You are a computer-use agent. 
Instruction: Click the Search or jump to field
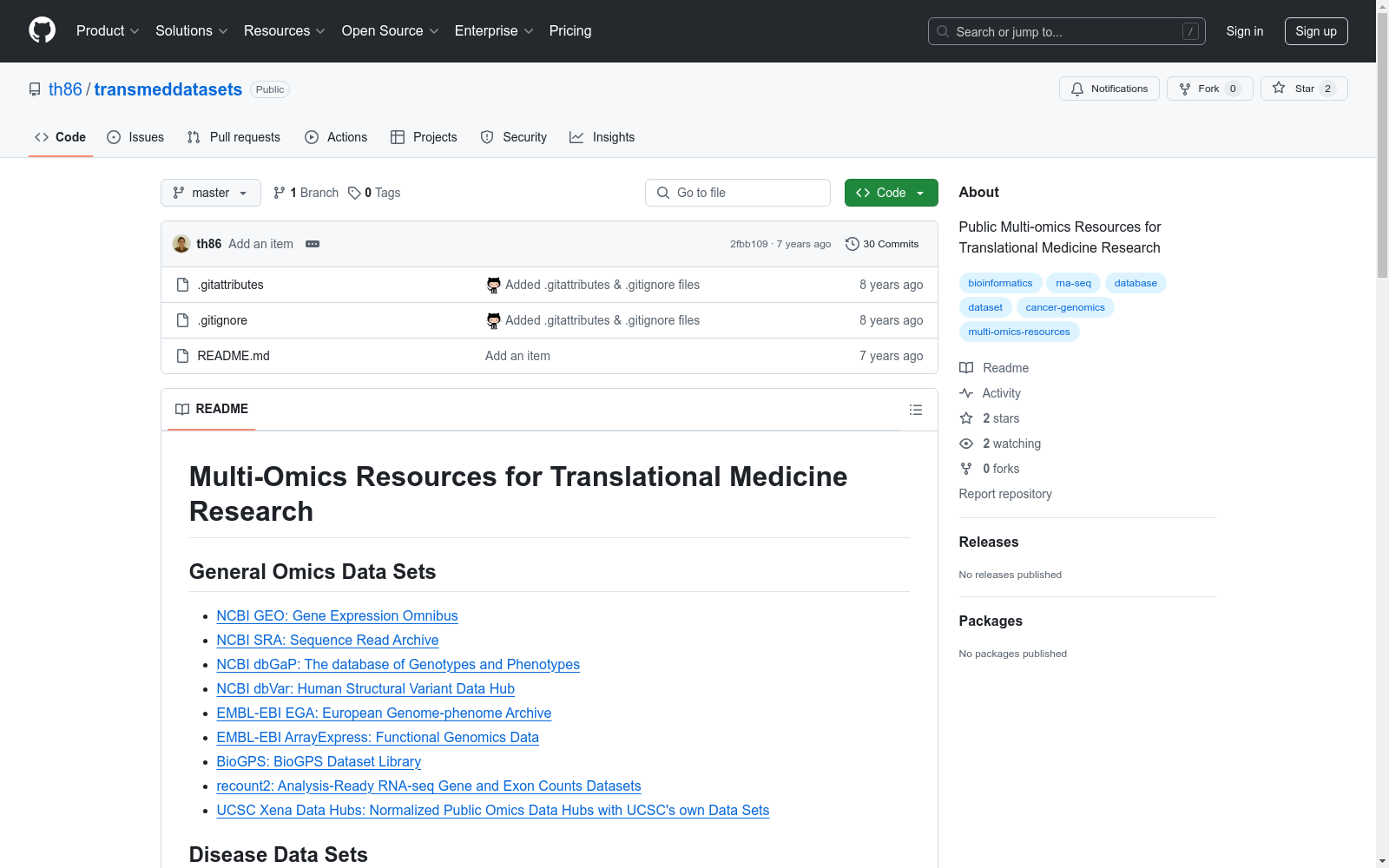[1067, 31]
